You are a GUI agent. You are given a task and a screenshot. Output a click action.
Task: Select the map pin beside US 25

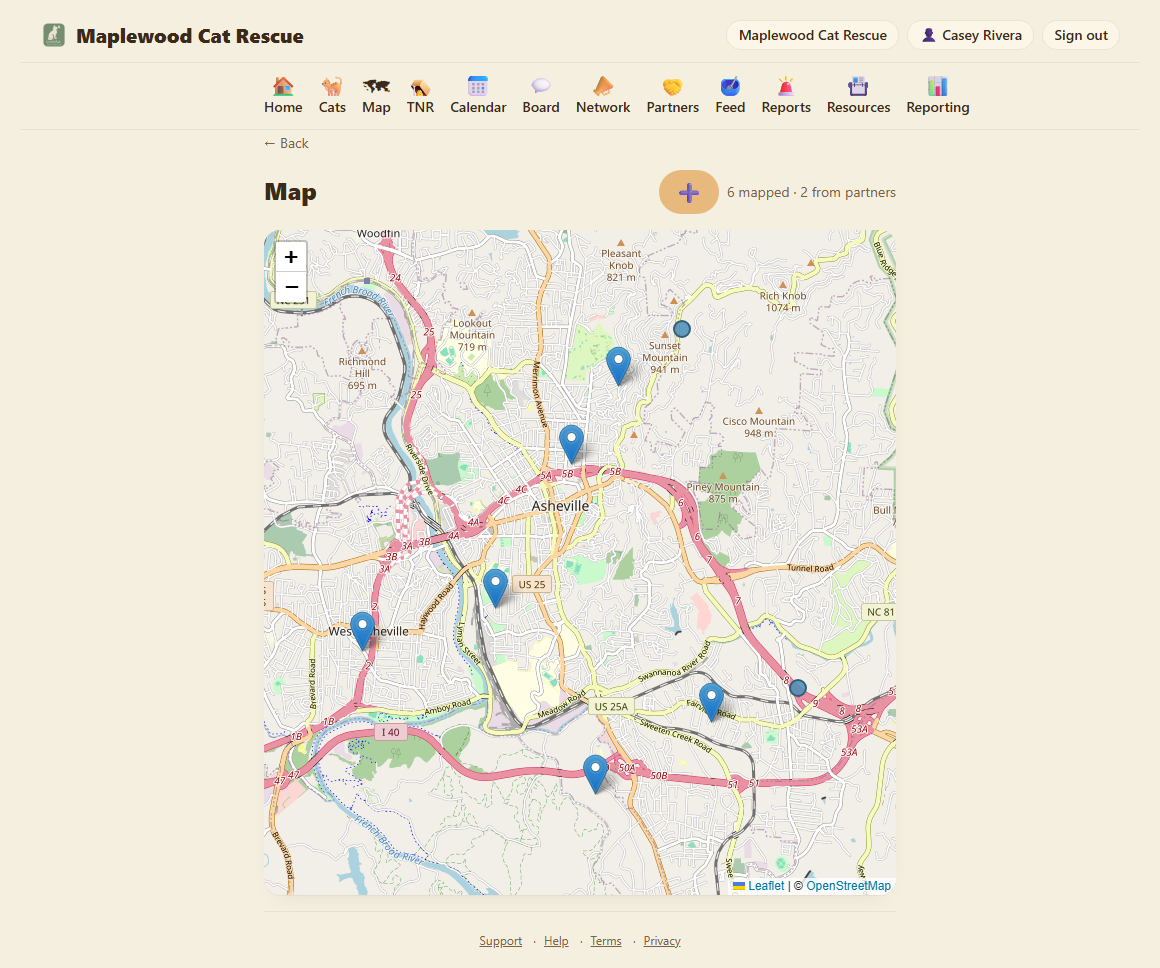tap(496, 588)
